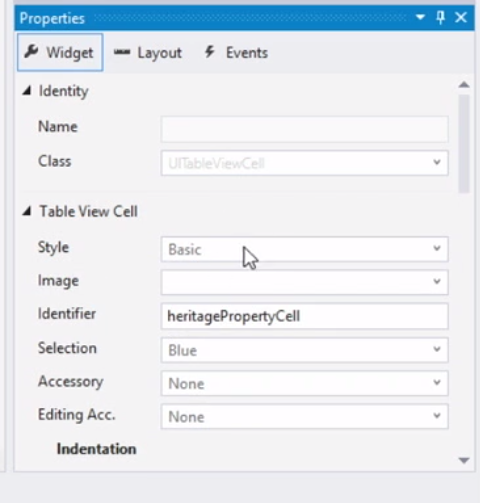Collapse the Identity section
This screenshot has width=480, height=503.
click(27, 91)
